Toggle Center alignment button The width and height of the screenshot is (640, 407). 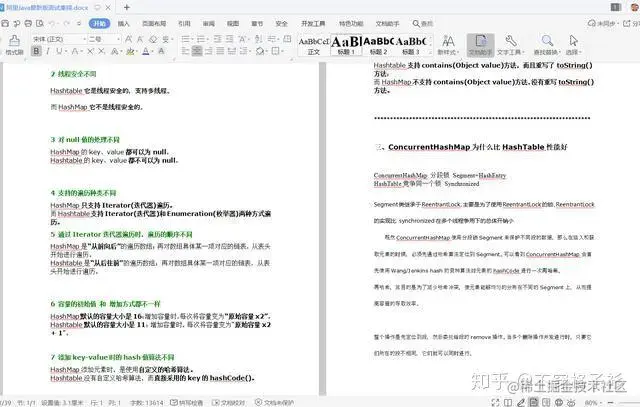click(197, 51)
